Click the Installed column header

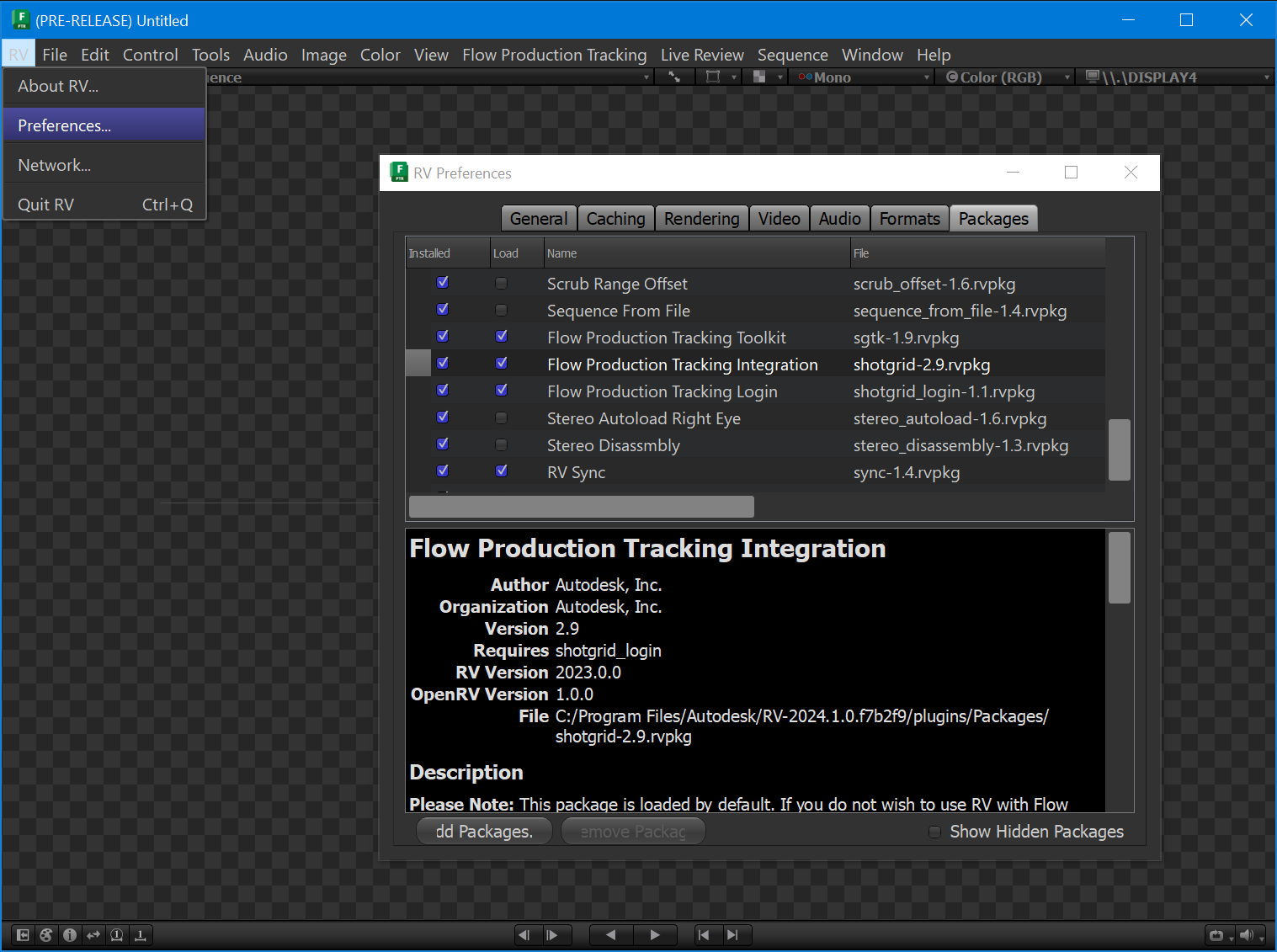tap(449, 253)
